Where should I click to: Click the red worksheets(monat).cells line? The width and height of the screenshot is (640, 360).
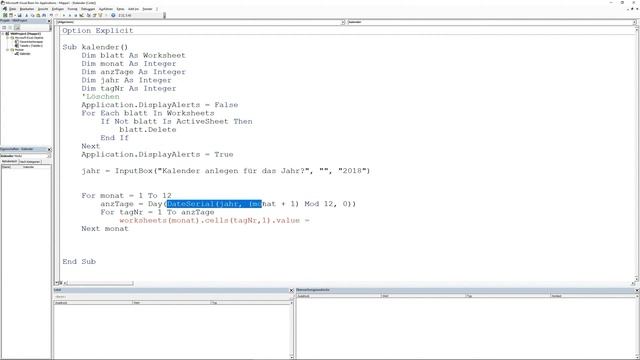click(x=215, y=220)
